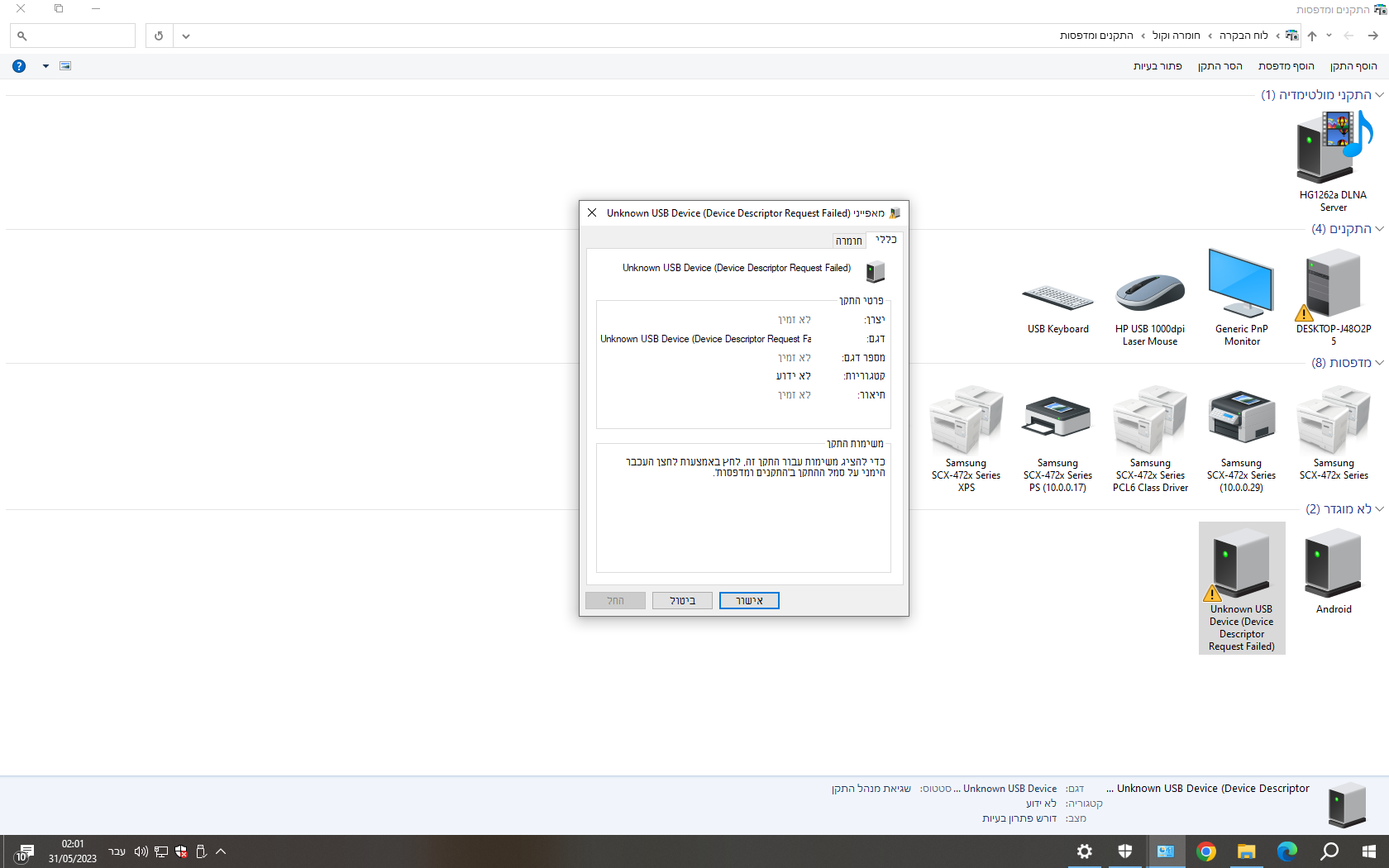
Task: Open recent locations dropdown near navigation arrows
Action: [x=1329, y=36]
